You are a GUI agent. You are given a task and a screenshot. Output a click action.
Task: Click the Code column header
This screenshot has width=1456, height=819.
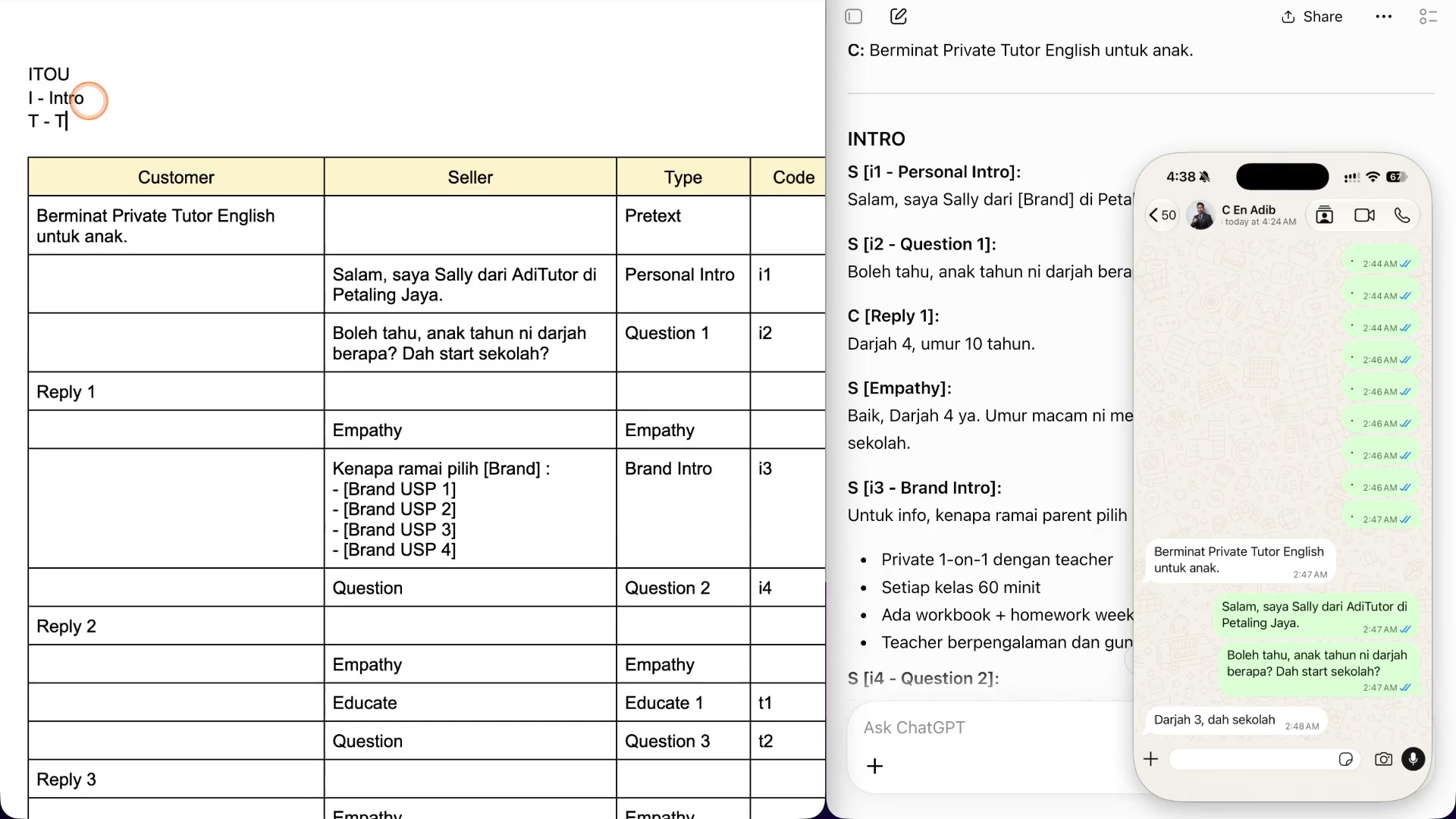click(x=789, y=177)
